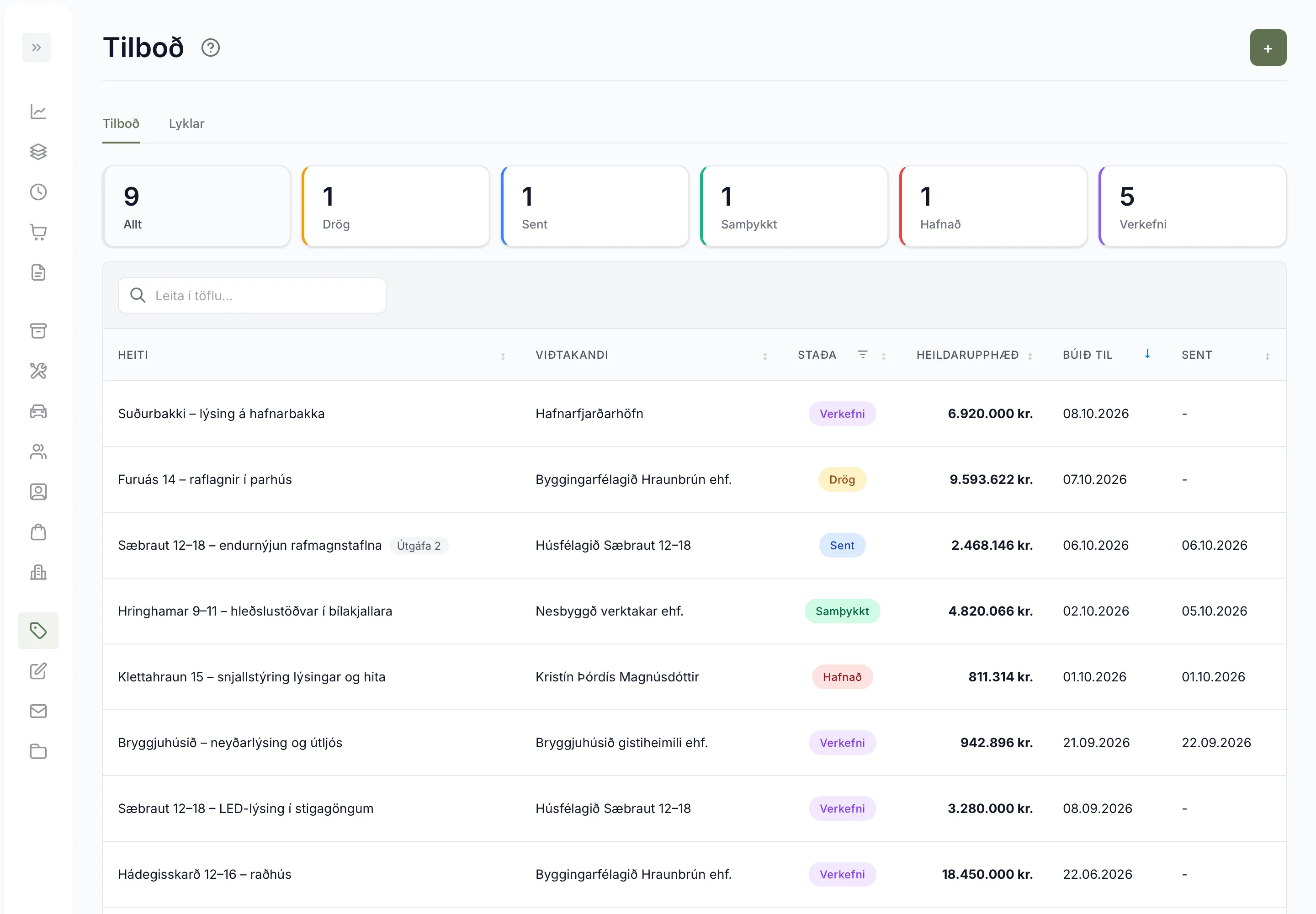Screen dimensions: 1316x914
Task: Filter by the Samþykkt summary card
Action: coord(794,206)
